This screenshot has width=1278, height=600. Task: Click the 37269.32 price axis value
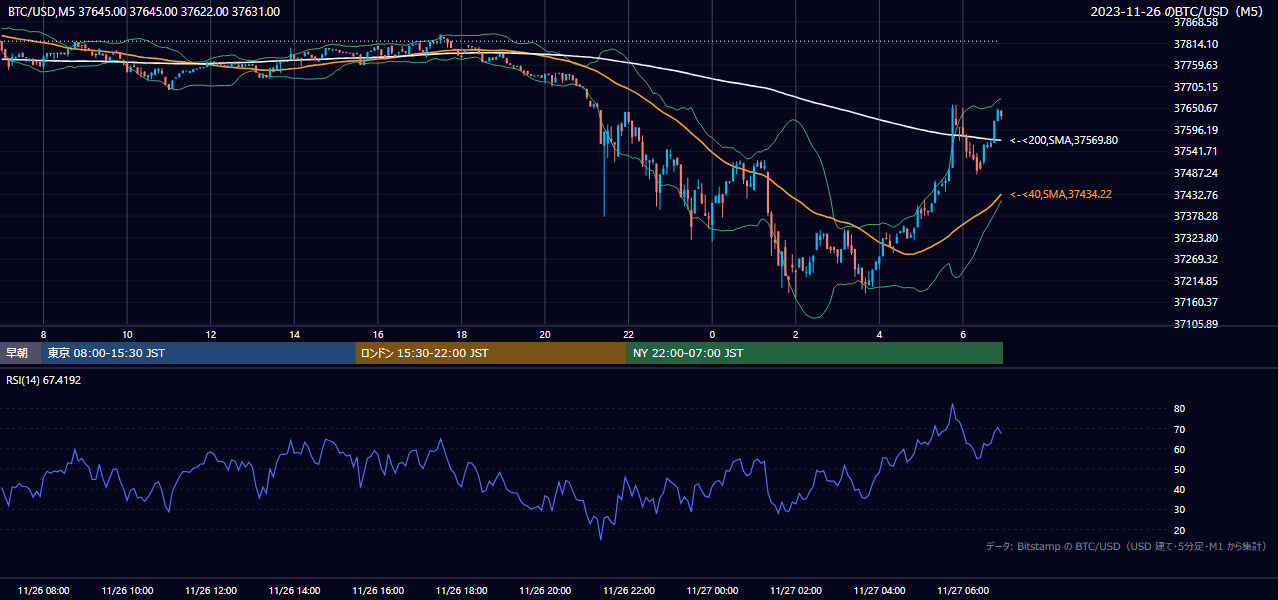point(1196,259)
